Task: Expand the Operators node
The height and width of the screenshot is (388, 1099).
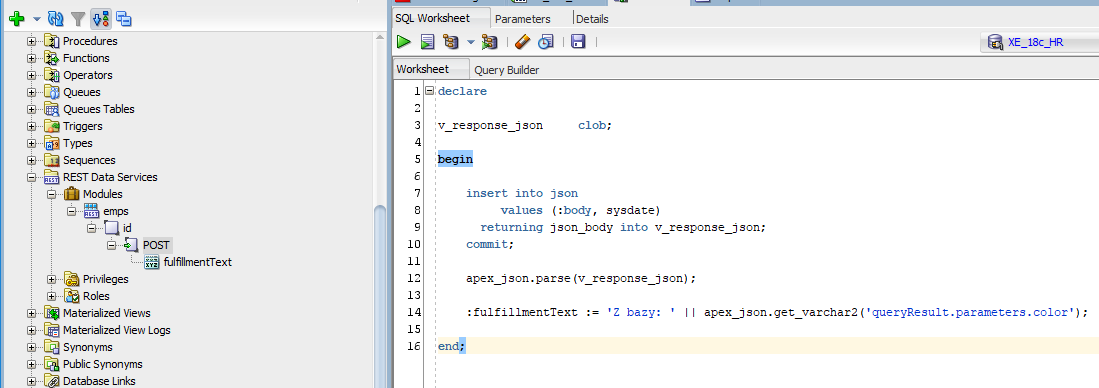Action: [32, 75]
